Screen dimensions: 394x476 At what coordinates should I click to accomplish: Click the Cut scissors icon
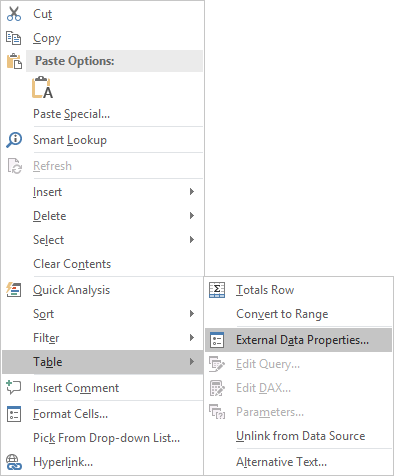point(14,14)
